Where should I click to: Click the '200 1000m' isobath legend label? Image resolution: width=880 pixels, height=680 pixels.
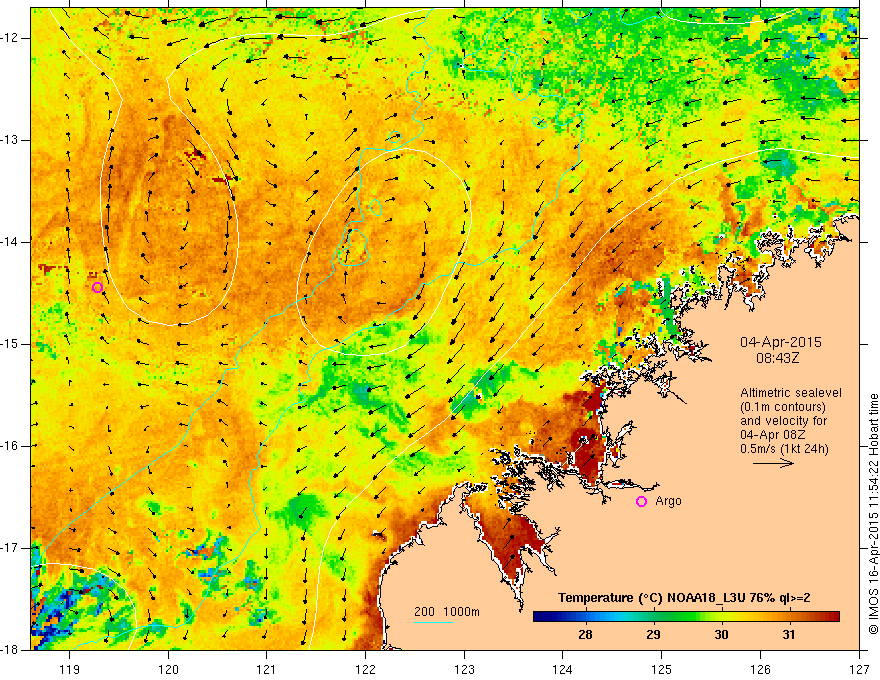pos(447,612)
